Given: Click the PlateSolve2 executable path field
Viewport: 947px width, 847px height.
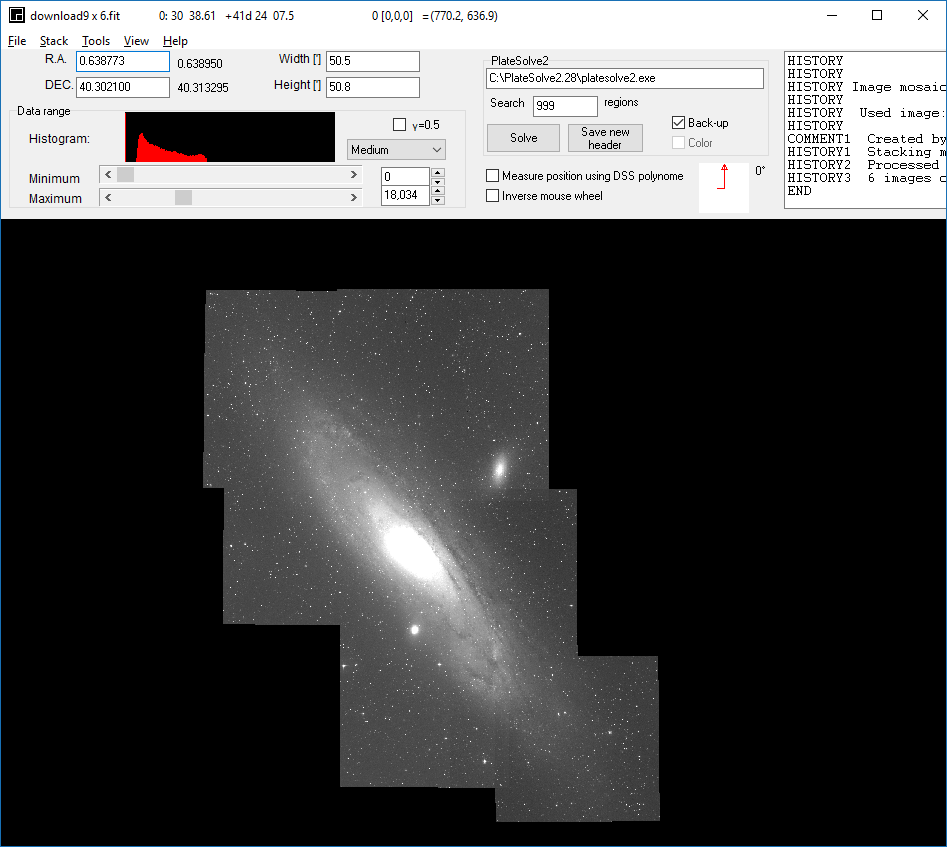Looking at the screenshot, I should pyautogui.click(x=624, y=78).
